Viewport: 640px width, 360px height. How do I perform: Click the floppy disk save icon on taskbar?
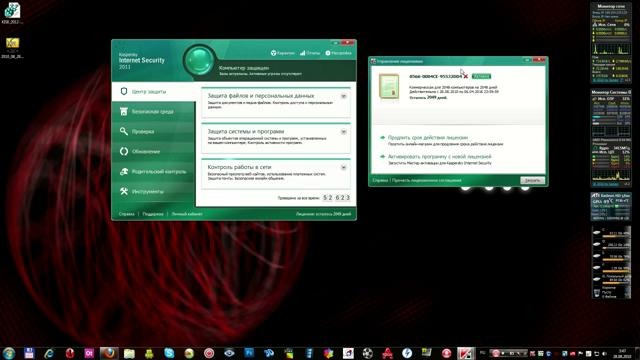click(29, 353)
